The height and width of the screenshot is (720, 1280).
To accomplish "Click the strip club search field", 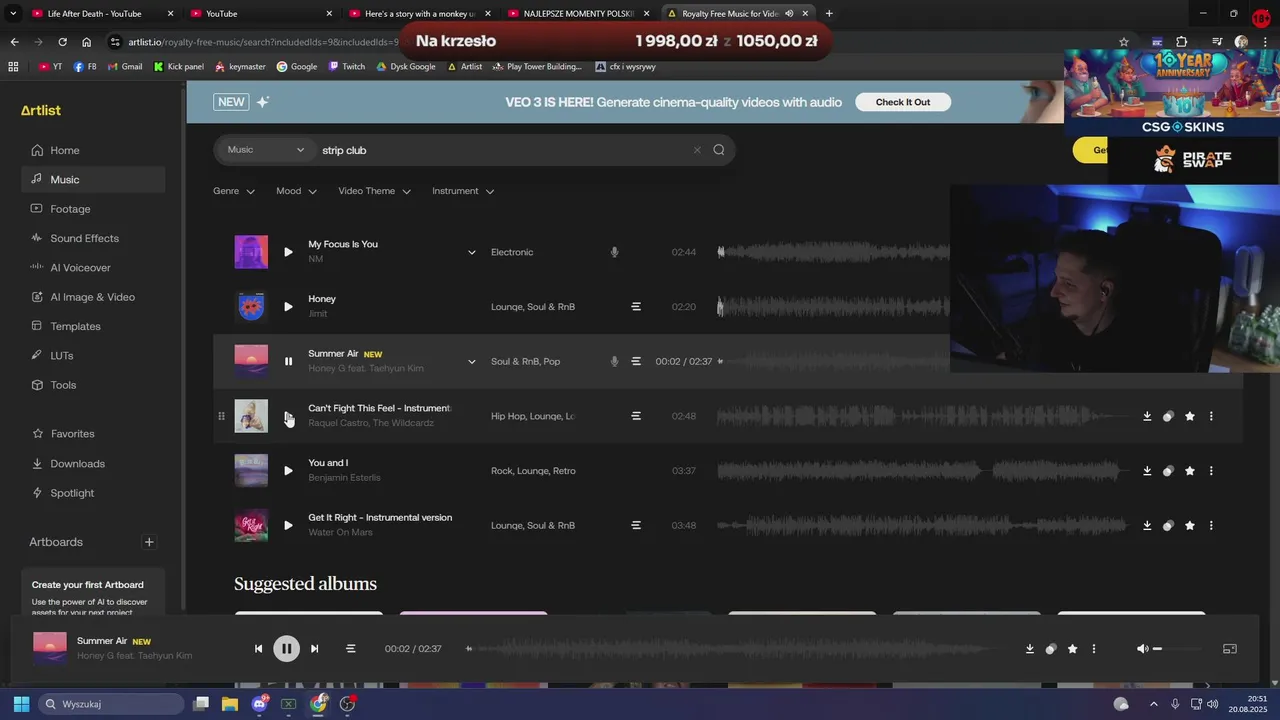I will tap(500, 150).
